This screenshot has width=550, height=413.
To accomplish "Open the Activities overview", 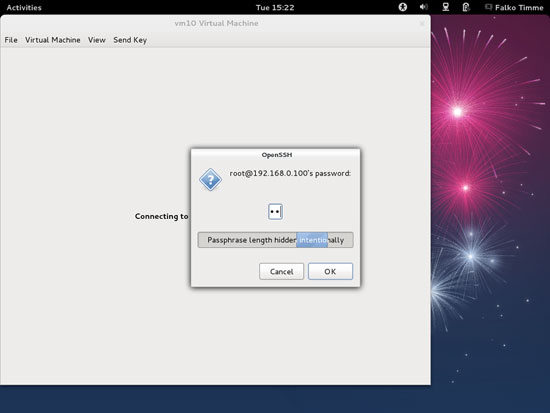I will (x=24, y=7).
